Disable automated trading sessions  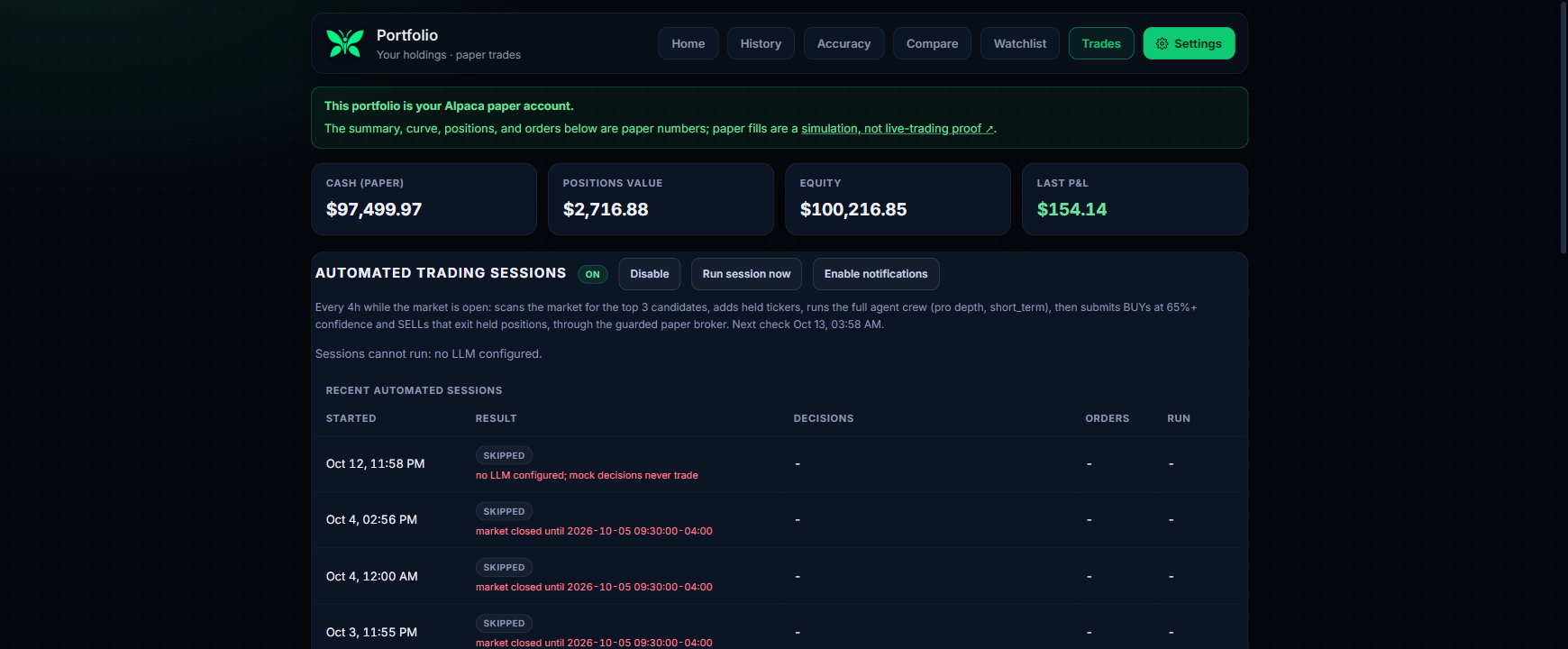coord(650,274)
